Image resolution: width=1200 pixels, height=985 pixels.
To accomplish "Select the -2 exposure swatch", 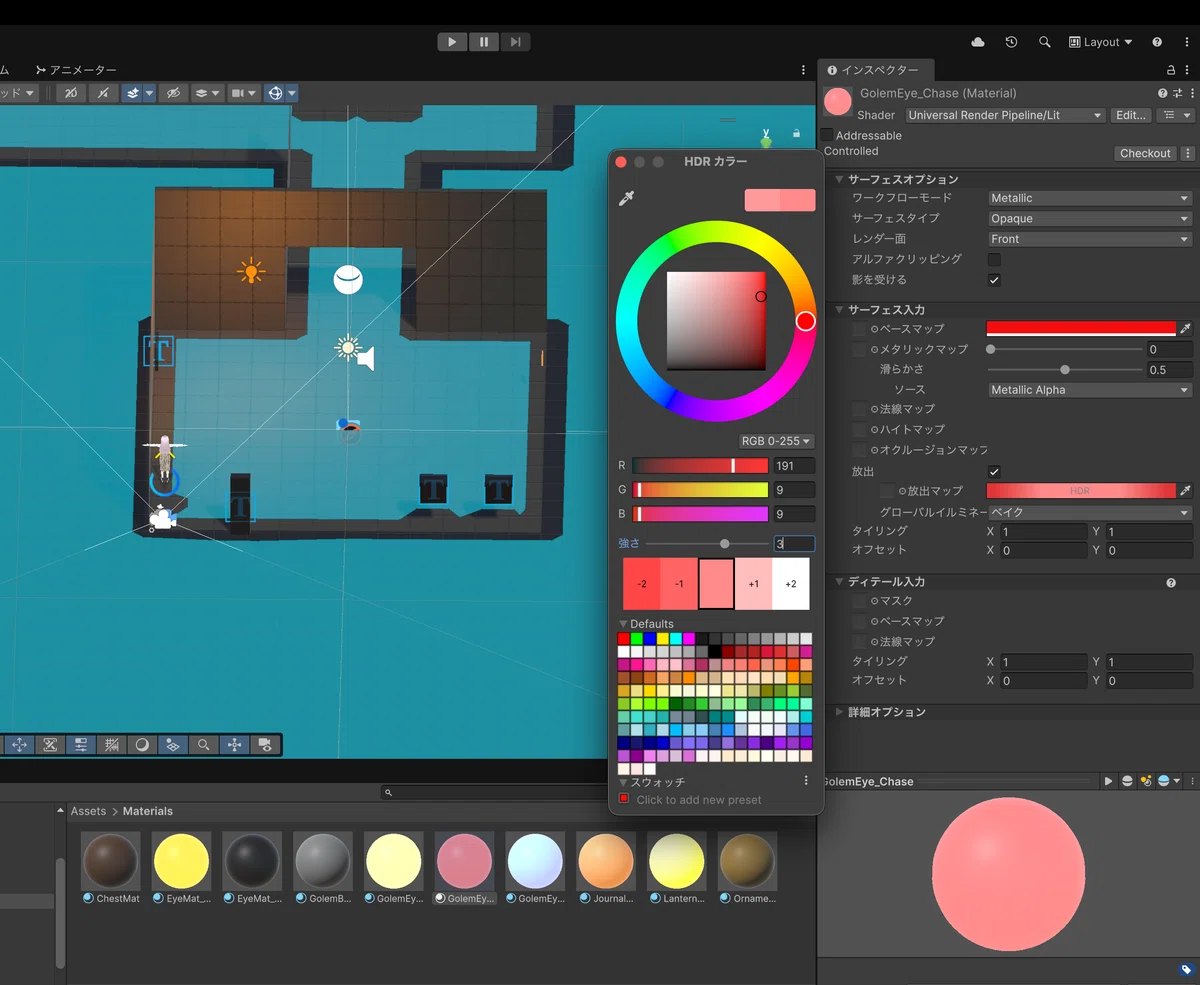I will click(x=642, y=584).
